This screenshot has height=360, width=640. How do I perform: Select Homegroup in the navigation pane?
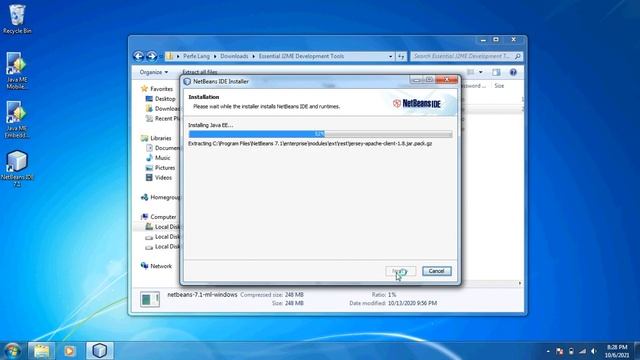[x=165, y=197]
